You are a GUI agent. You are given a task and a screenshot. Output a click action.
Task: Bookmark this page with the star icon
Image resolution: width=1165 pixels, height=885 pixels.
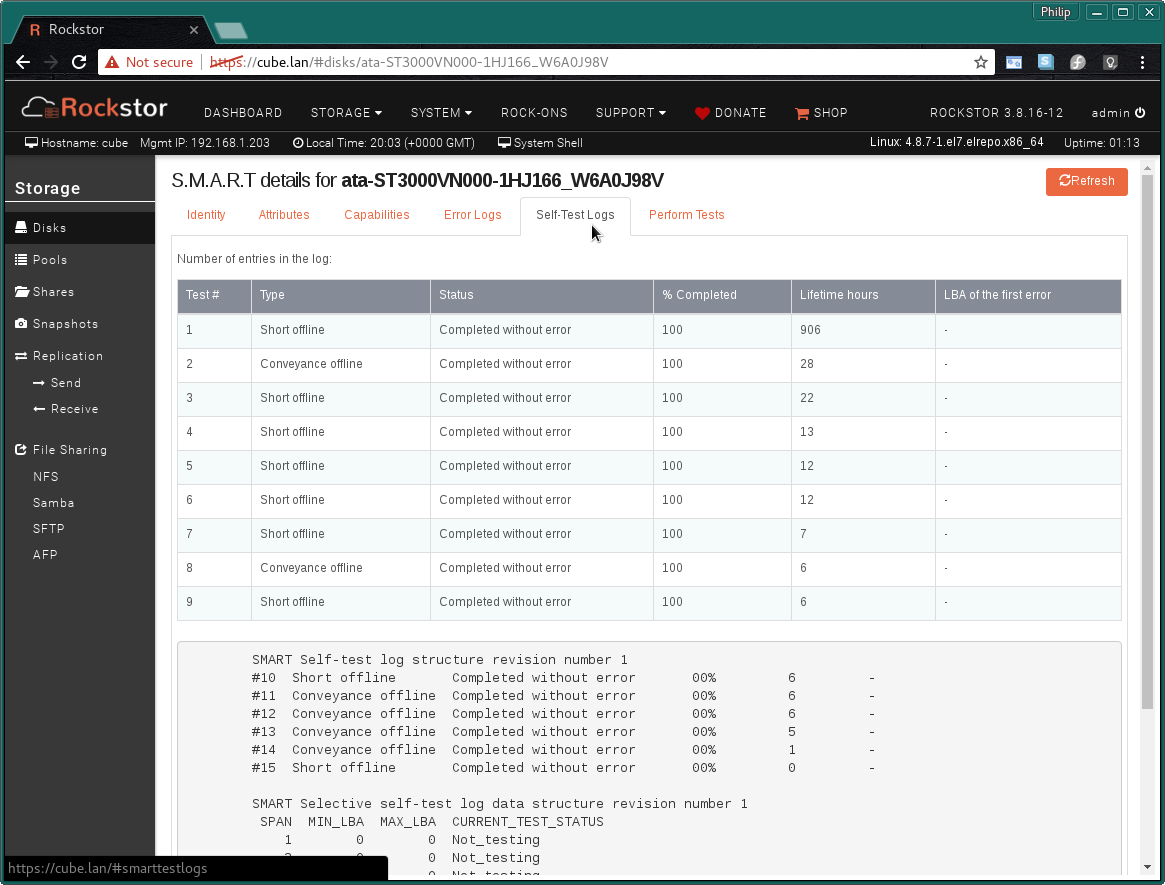tap(981, 62)
